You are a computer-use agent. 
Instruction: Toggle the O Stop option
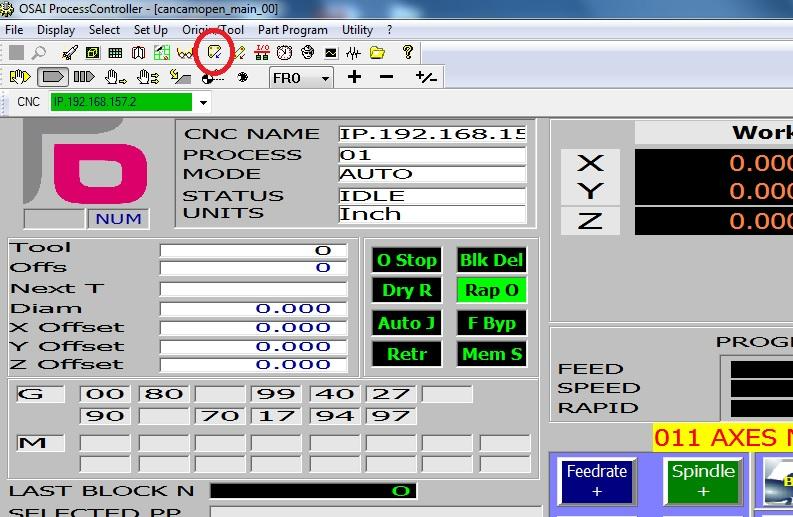407,260
